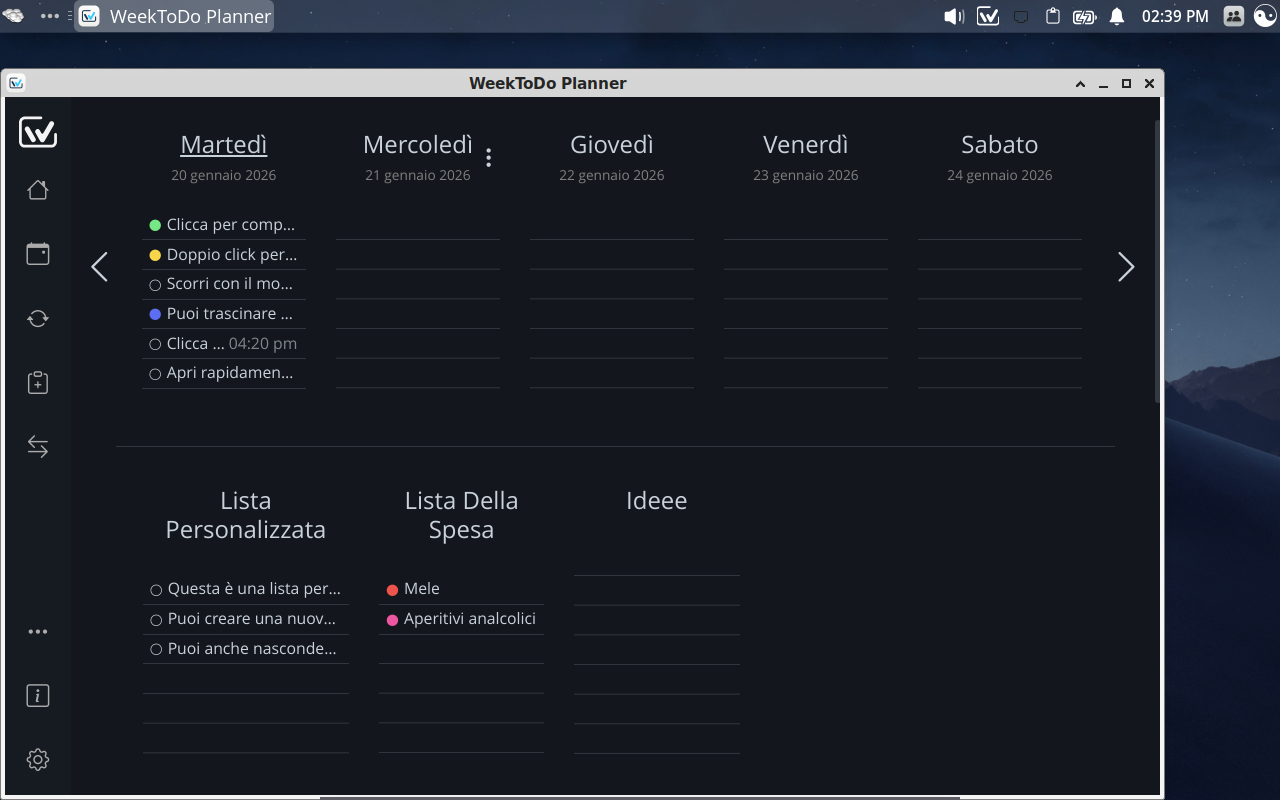The image size is (1280, 800).
Task: Click the recurring tasks sync icon
Action: click(x=38, y=319)
